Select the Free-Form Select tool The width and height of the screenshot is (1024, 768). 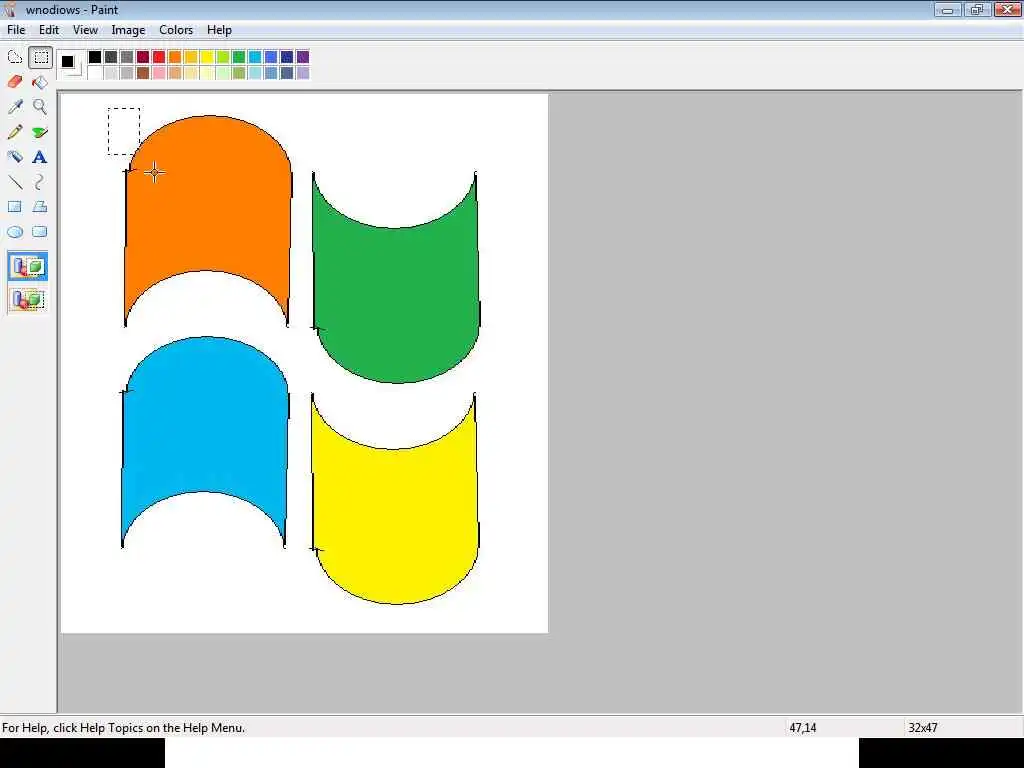[x=15, y=57]
